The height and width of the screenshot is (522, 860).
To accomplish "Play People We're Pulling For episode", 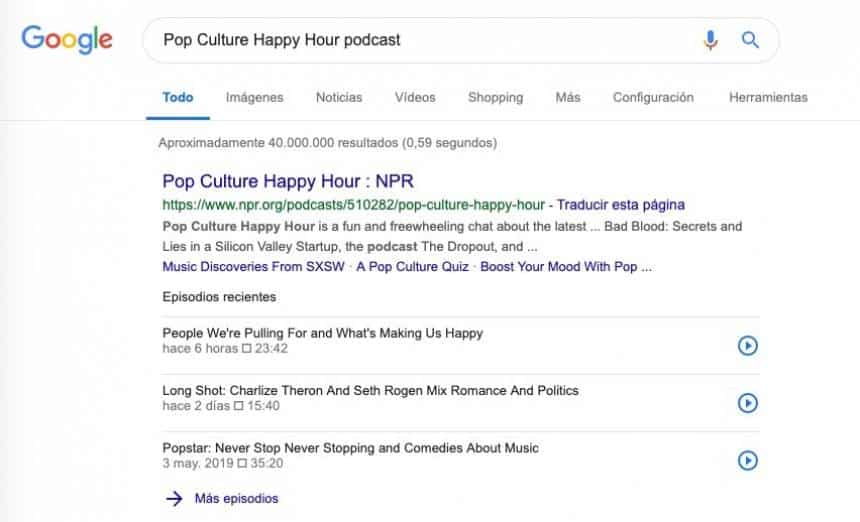I will [748, 345].
